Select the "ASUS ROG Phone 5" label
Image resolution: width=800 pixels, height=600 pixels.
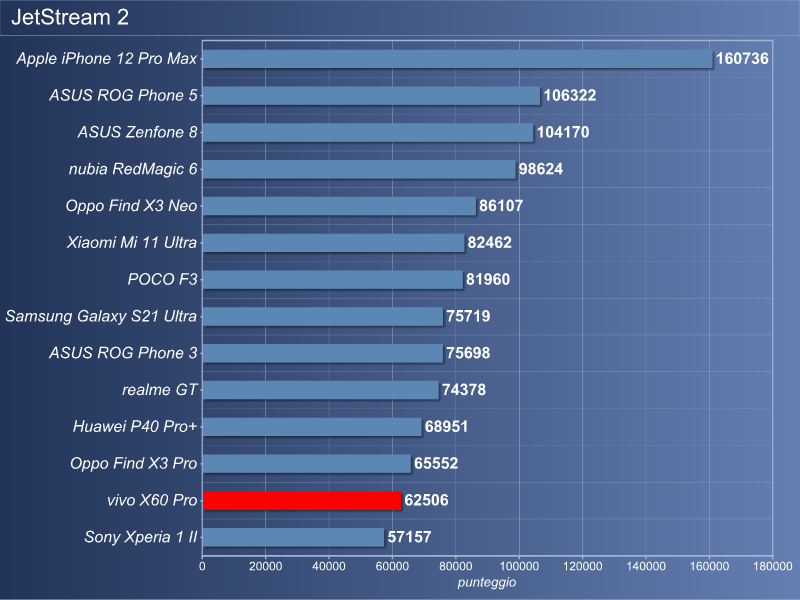click(x=123, y=95)
